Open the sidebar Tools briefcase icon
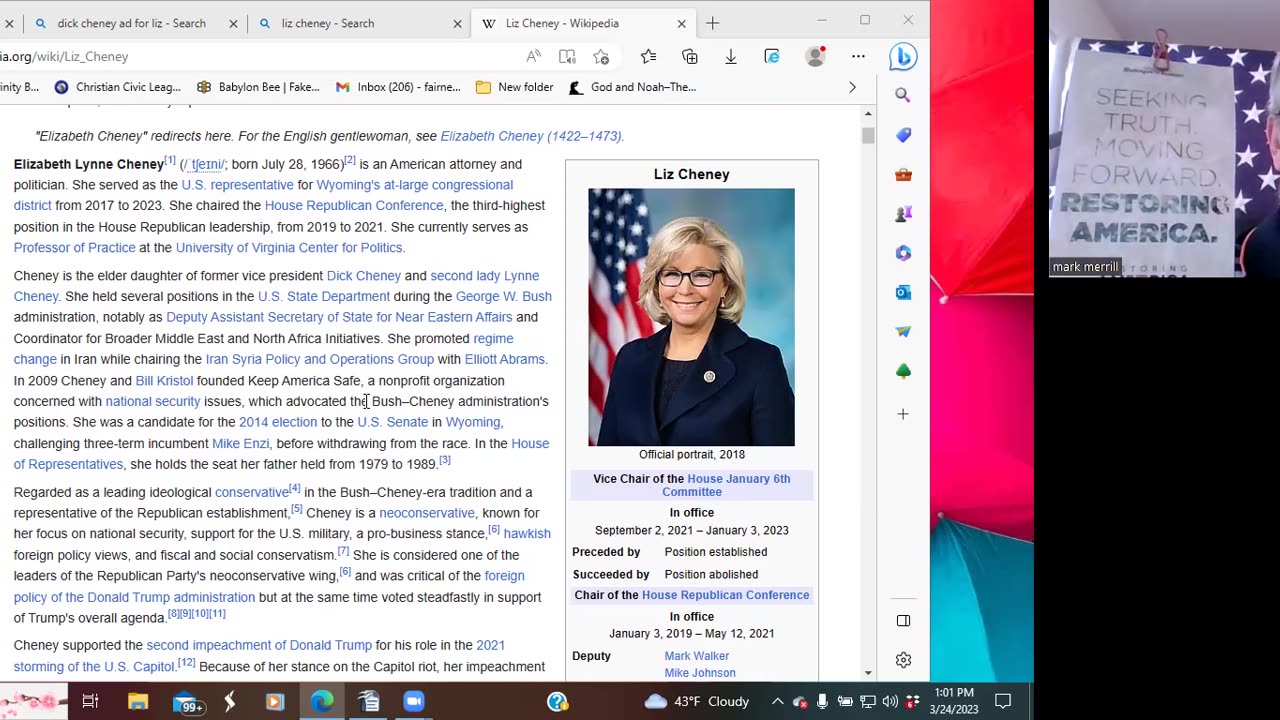 click(903, 175)
